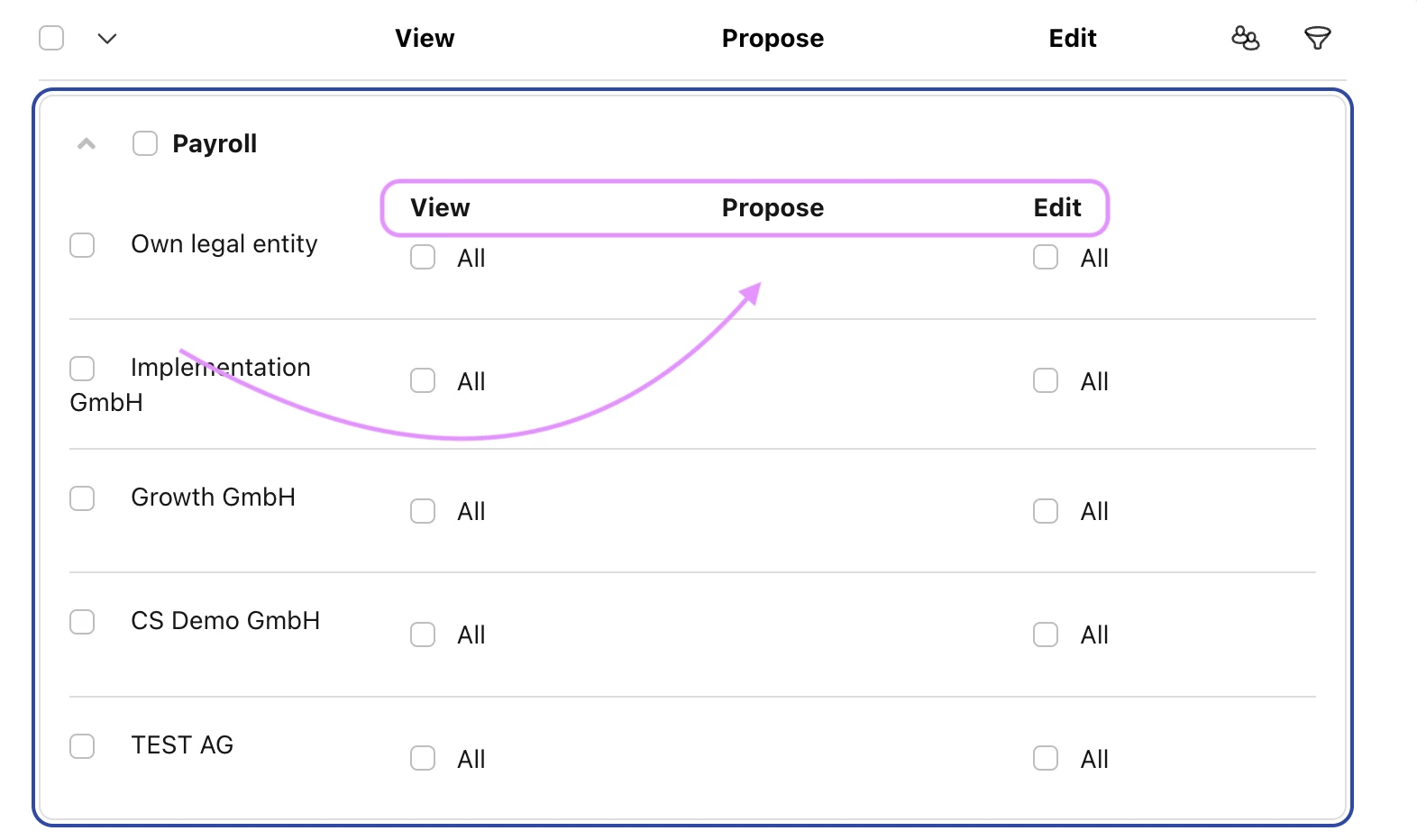
Task: Click the filter funnel icon
Action: pos(1317,38)
